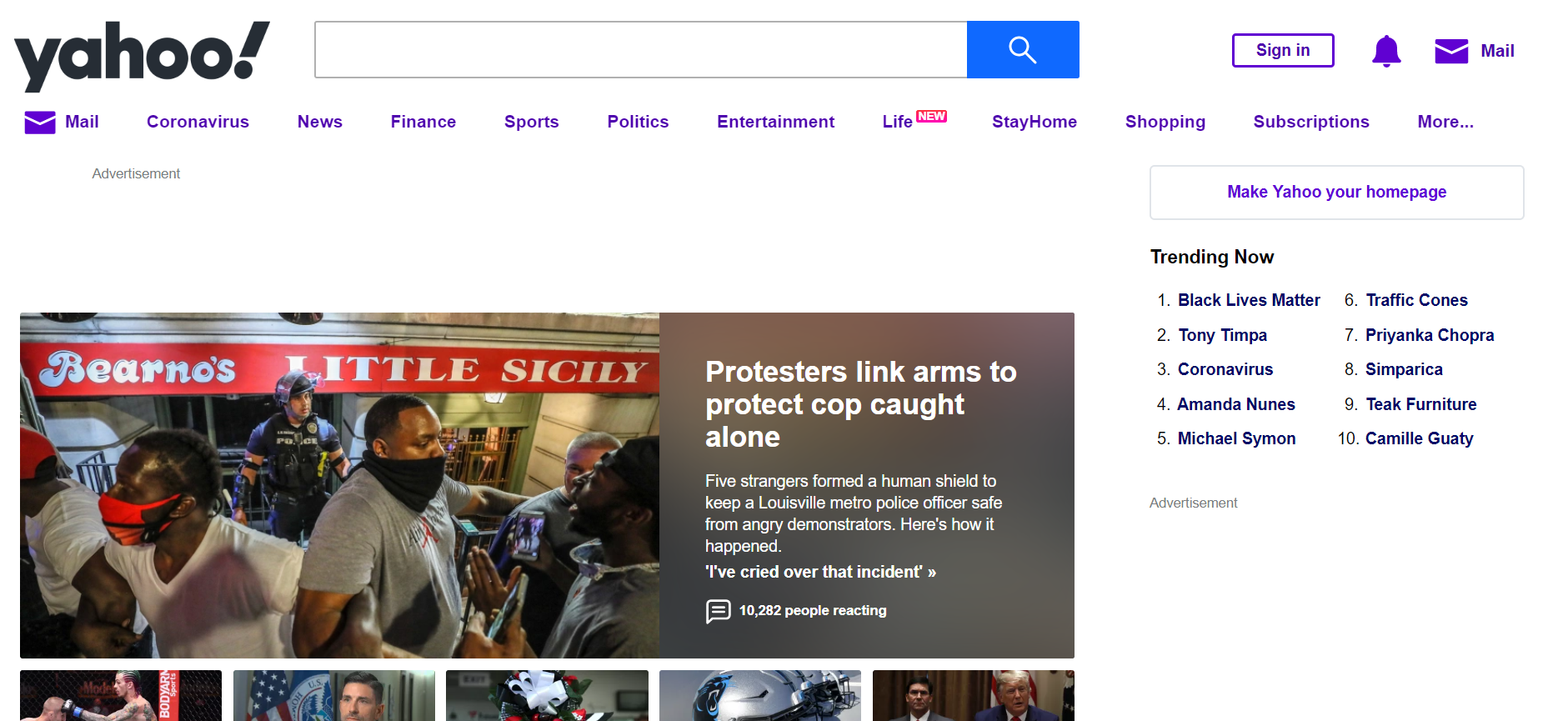This screenshot has width=1568, height=721.
Task: Click the Yahoo logo
Action: pyautogui.click(x=142, y=55)
